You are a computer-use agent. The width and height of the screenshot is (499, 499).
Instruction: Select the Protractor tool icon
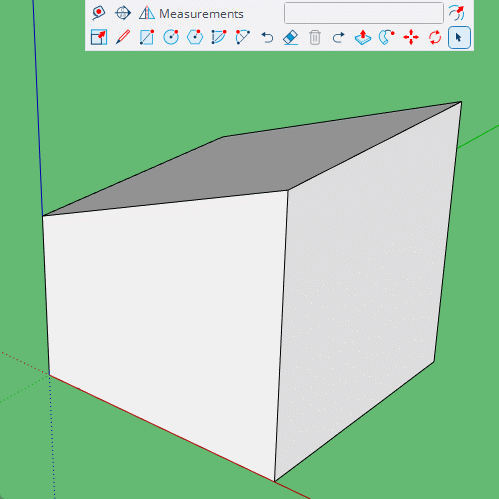click(123, 13)
